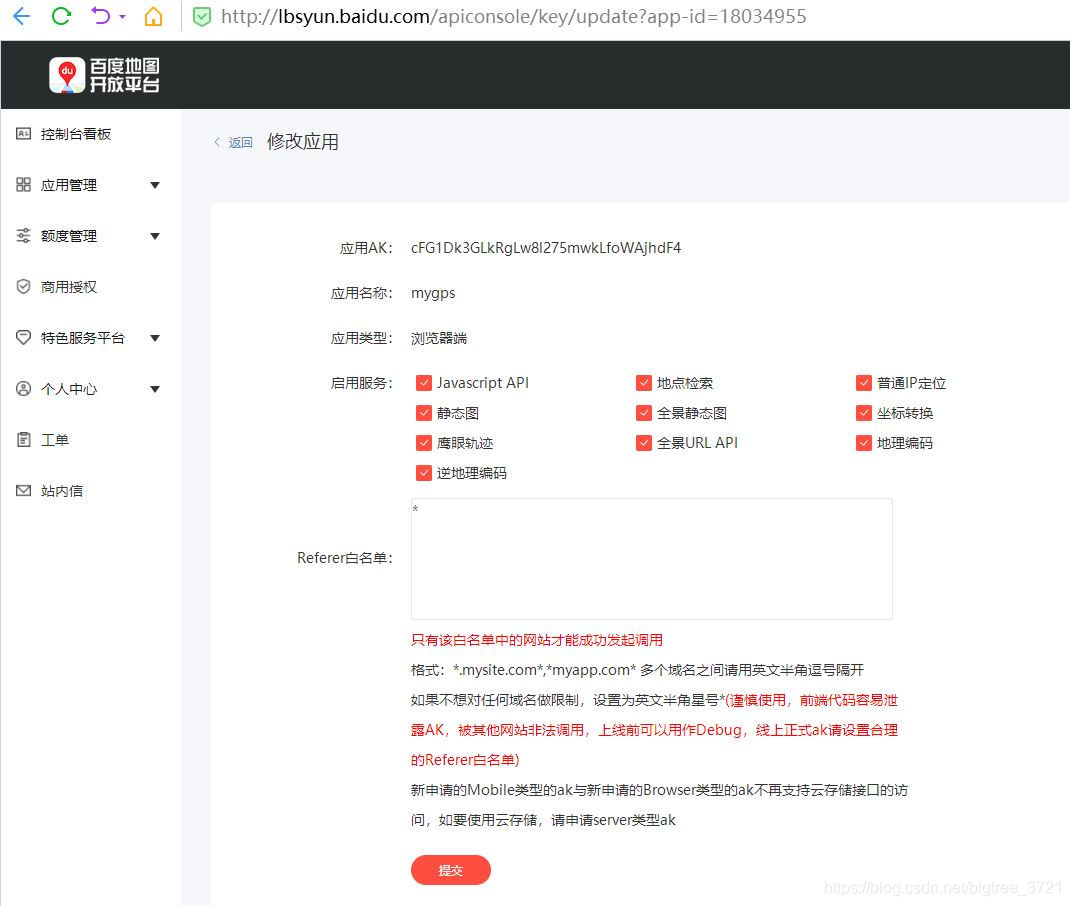Expand the 特色服务平台 arrow
The image size is (1070, 906).
[x=155, y=338]
